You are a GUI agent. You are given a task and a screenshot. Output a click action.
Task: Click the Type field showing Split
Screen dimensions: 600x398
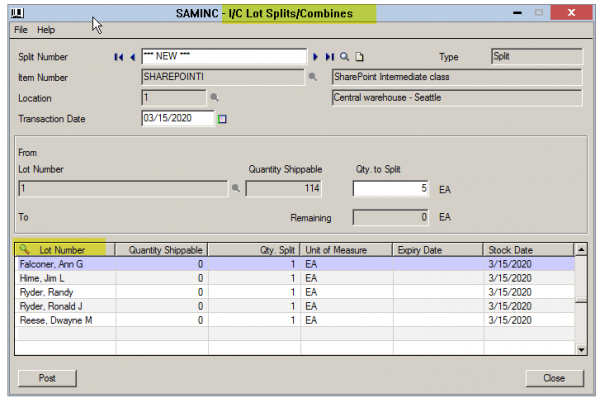537,56
